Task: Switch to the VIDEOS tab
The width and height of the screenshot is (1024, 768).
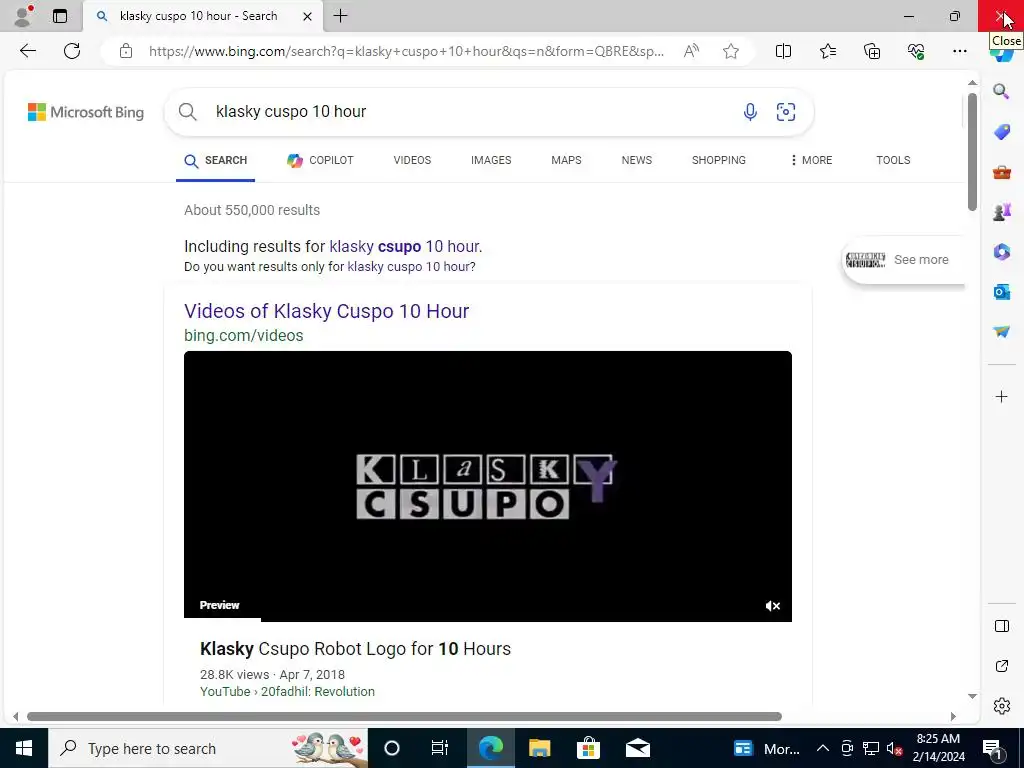Action: (412, 160)
